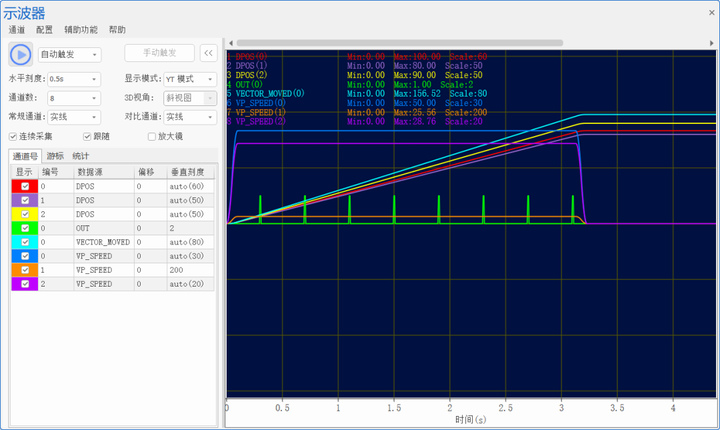Click VP_SPEED(1) legend in waveform
This screenshot has height=430, width=720.
[x=261, y=112]
